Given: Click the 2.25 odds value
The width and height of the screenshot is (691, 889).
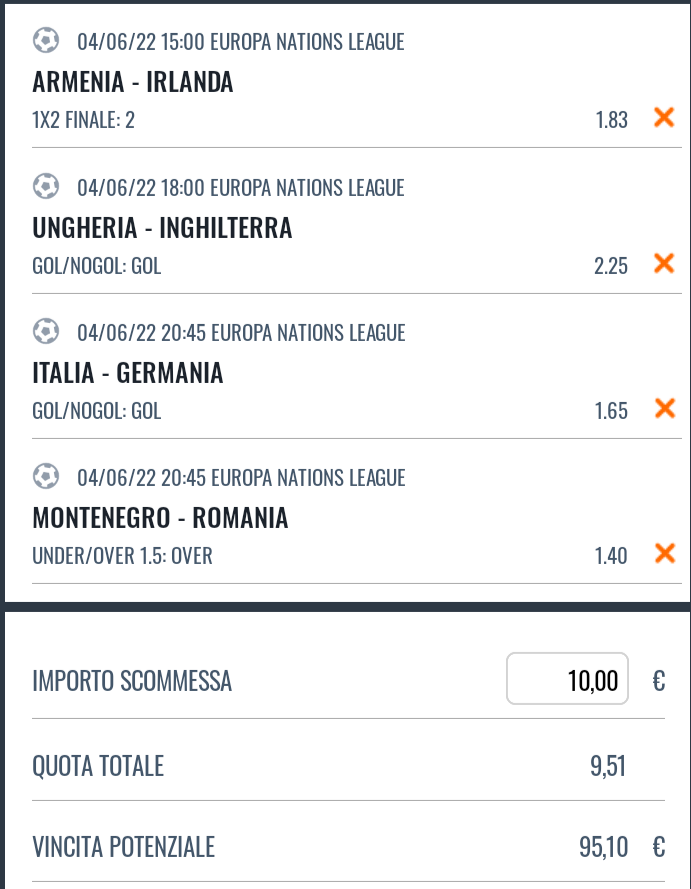Looking at the screenshot, I should 611,265.
